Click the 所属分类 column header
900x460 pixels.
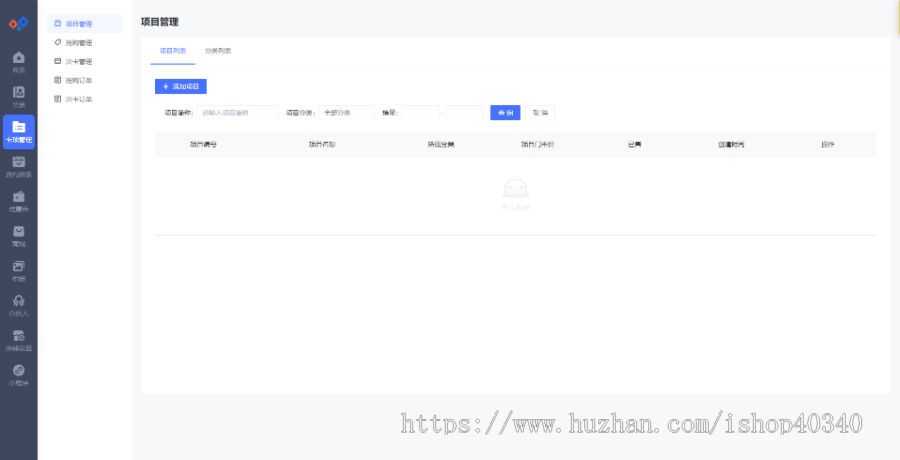pos(441,145)
